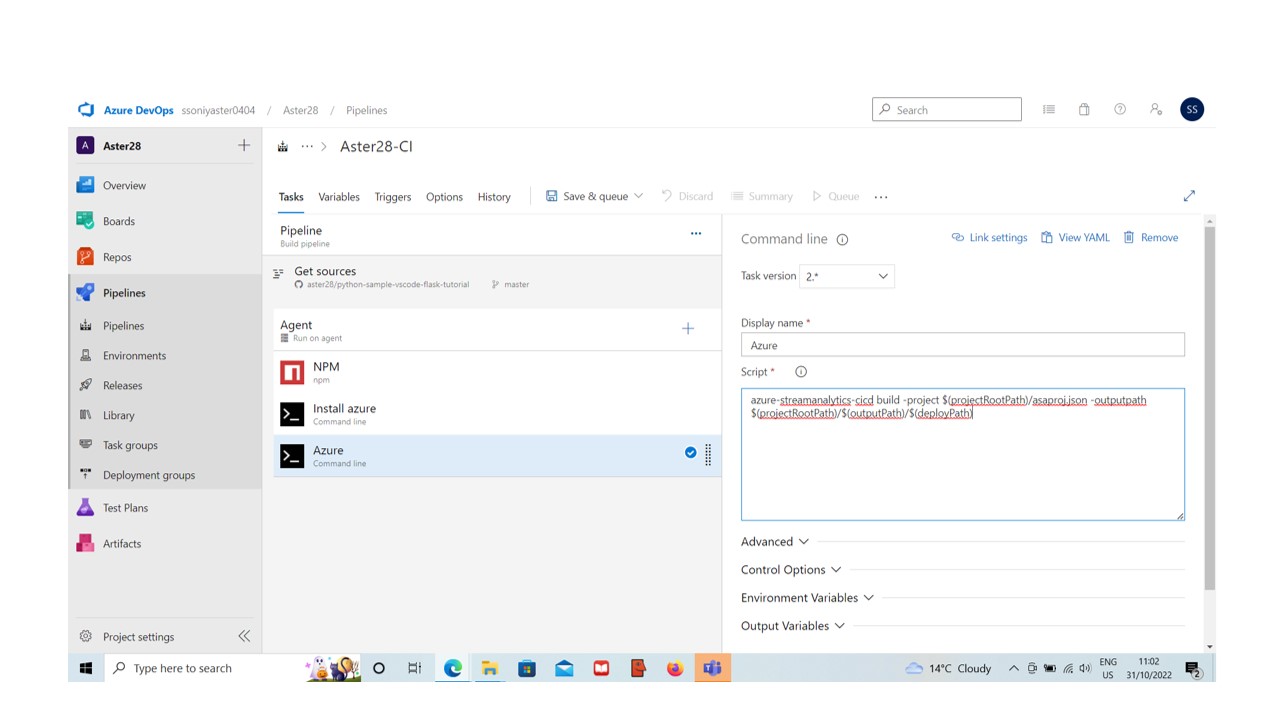Screen dimensions: 1280x720
Task: Open Releases in Pipelines submenu
Action: 123,386
